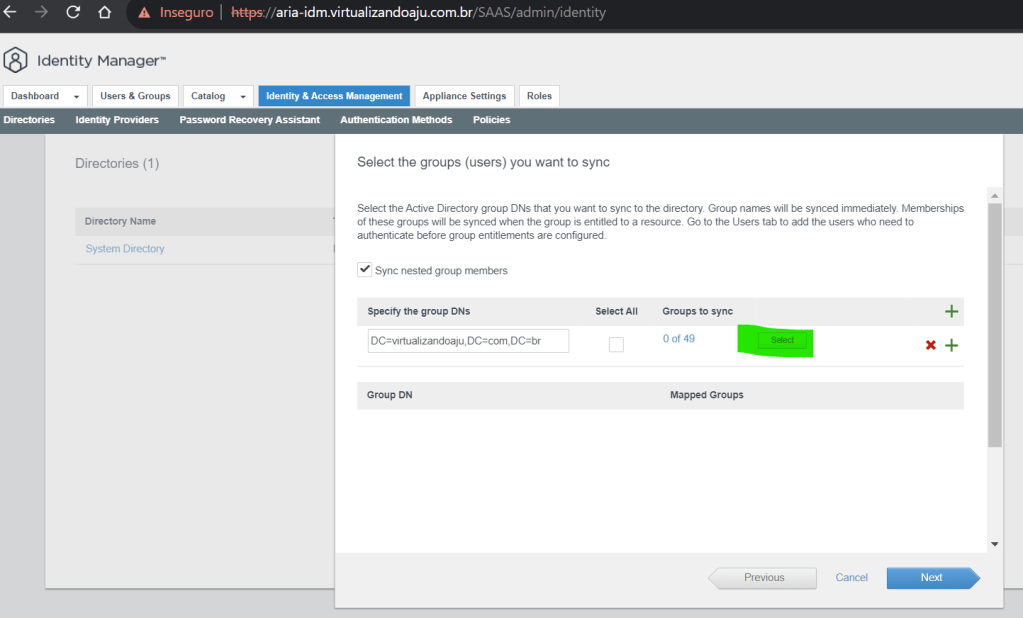
Task: Click the browser home icon
Action: [104, 13]
